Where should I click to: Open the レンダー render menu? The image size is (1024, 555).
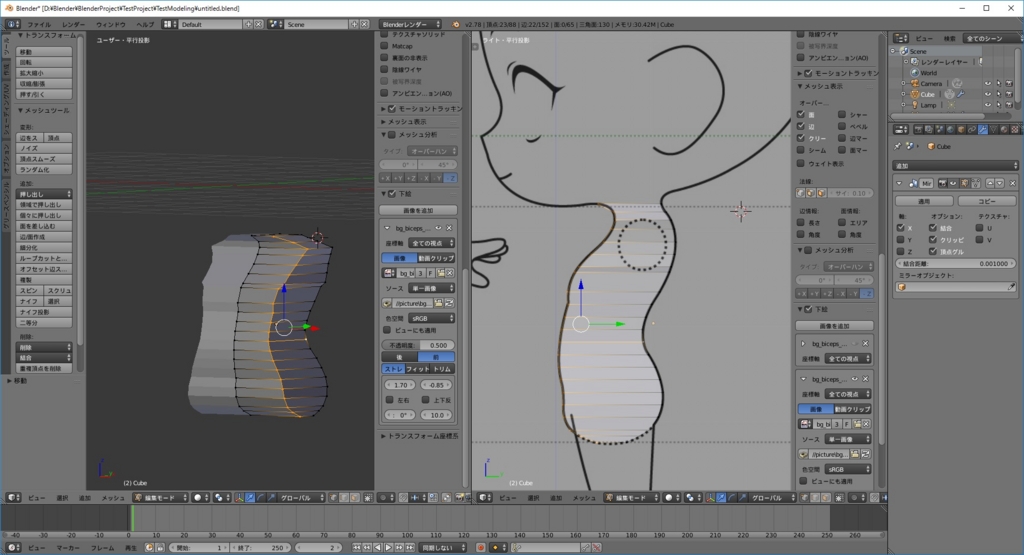73,24
